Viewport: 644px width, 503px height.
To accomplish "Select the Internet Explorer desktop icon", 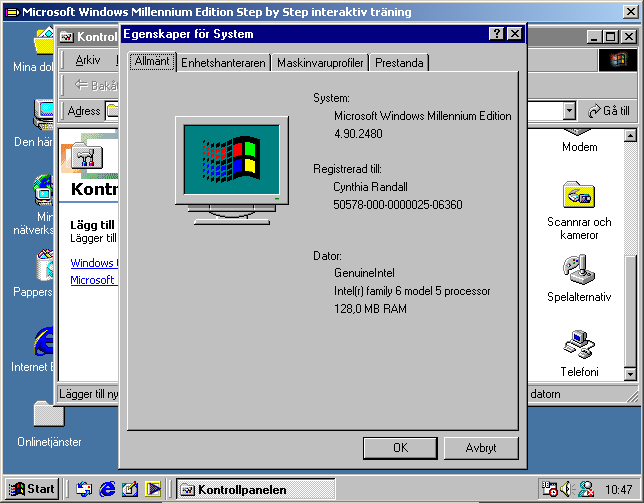I will coord(44,341).
